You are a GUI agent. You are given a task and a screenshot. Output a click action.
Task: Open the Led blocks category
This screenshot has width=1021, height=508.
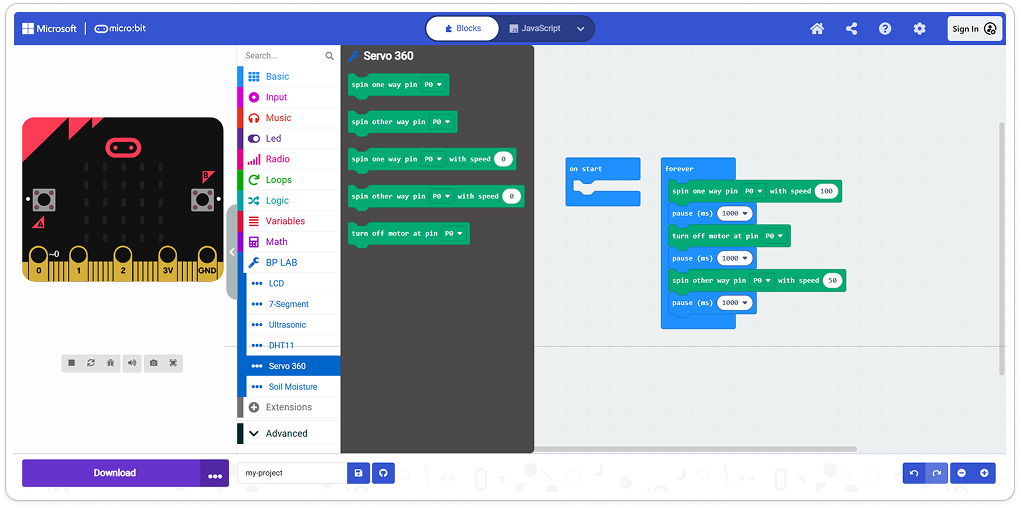tap(288, 139)
